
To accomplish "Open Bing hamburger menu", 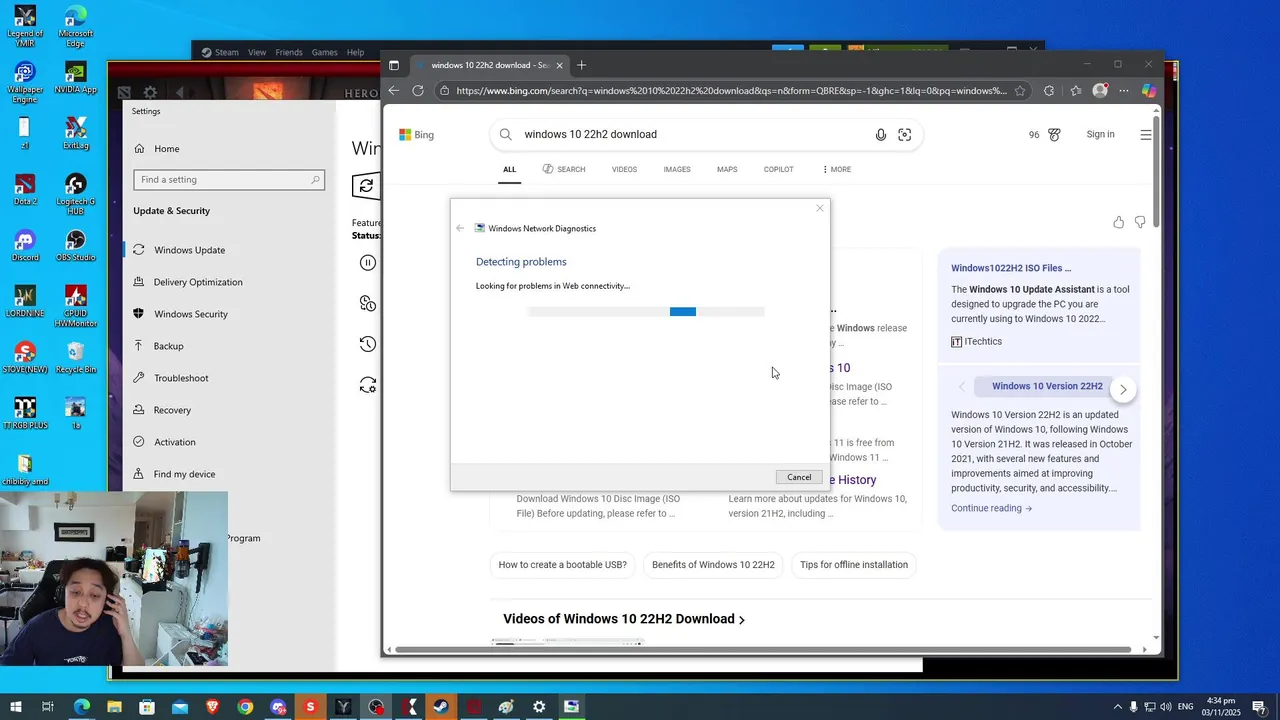I will point(1146,135).
